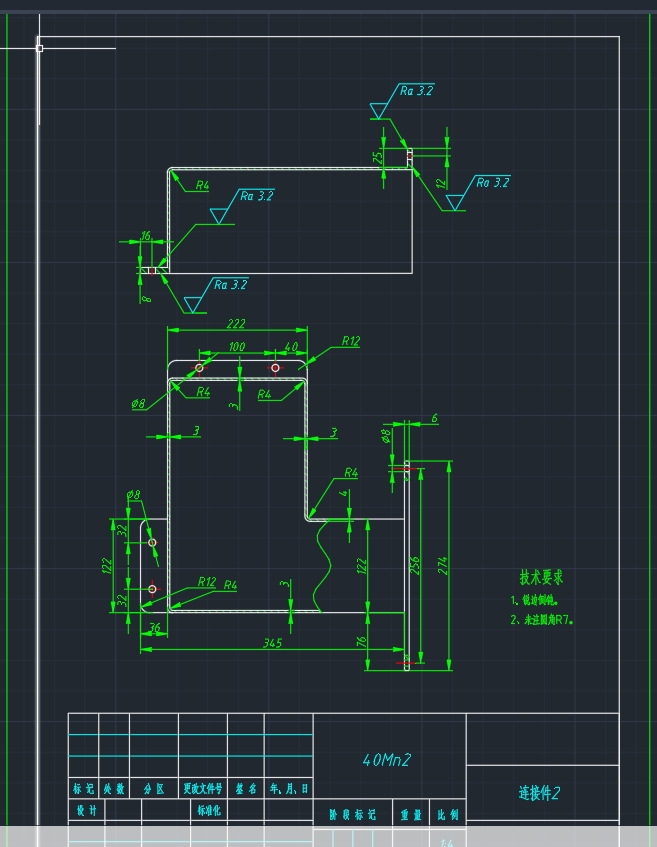
Task: Click the crosshair cursor pickbox
Action: [39, 48]
